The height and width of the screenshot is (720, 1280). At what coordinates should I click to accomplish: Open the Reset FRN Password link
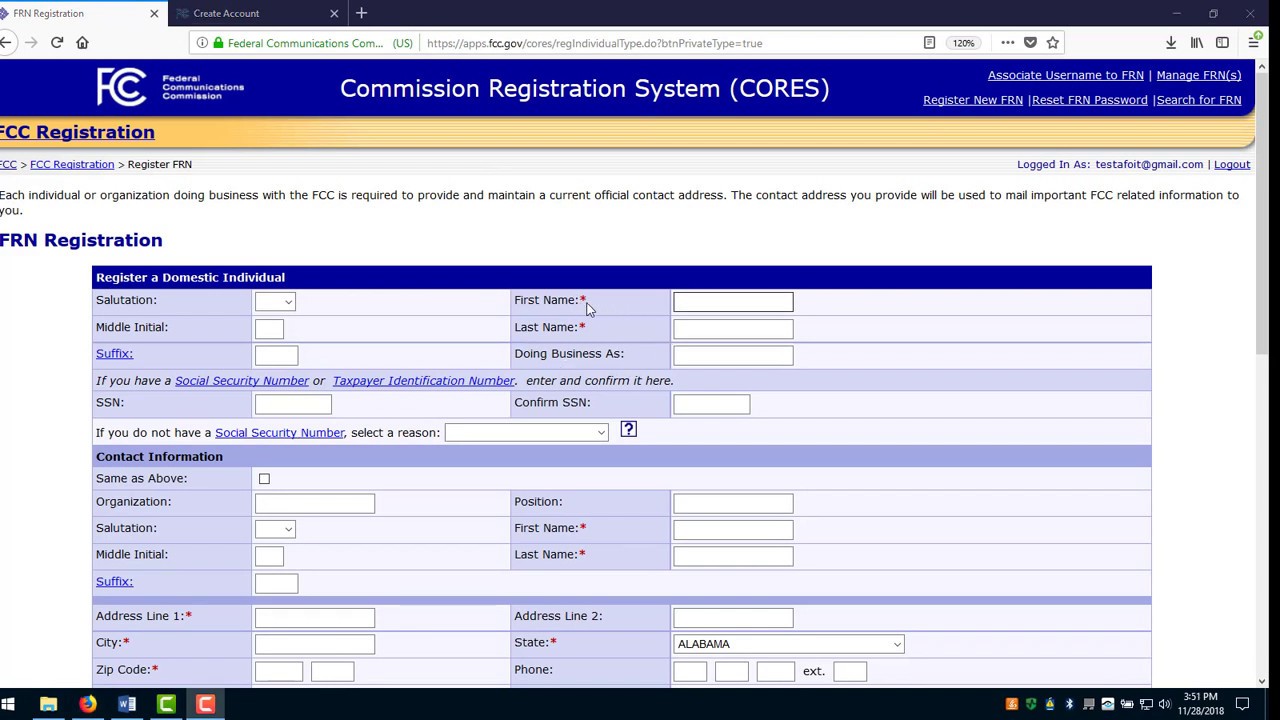coord(1089,100)
